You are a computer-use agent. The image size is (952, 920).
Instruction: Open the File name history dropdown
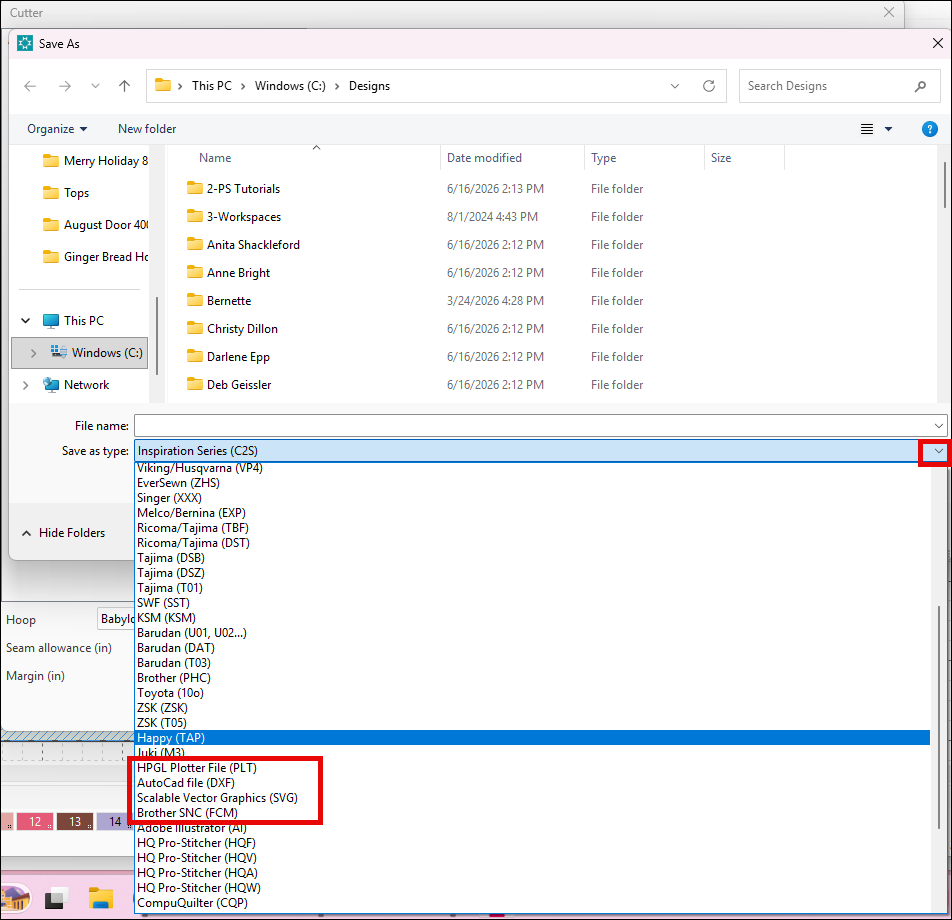(x=939, y=426)
